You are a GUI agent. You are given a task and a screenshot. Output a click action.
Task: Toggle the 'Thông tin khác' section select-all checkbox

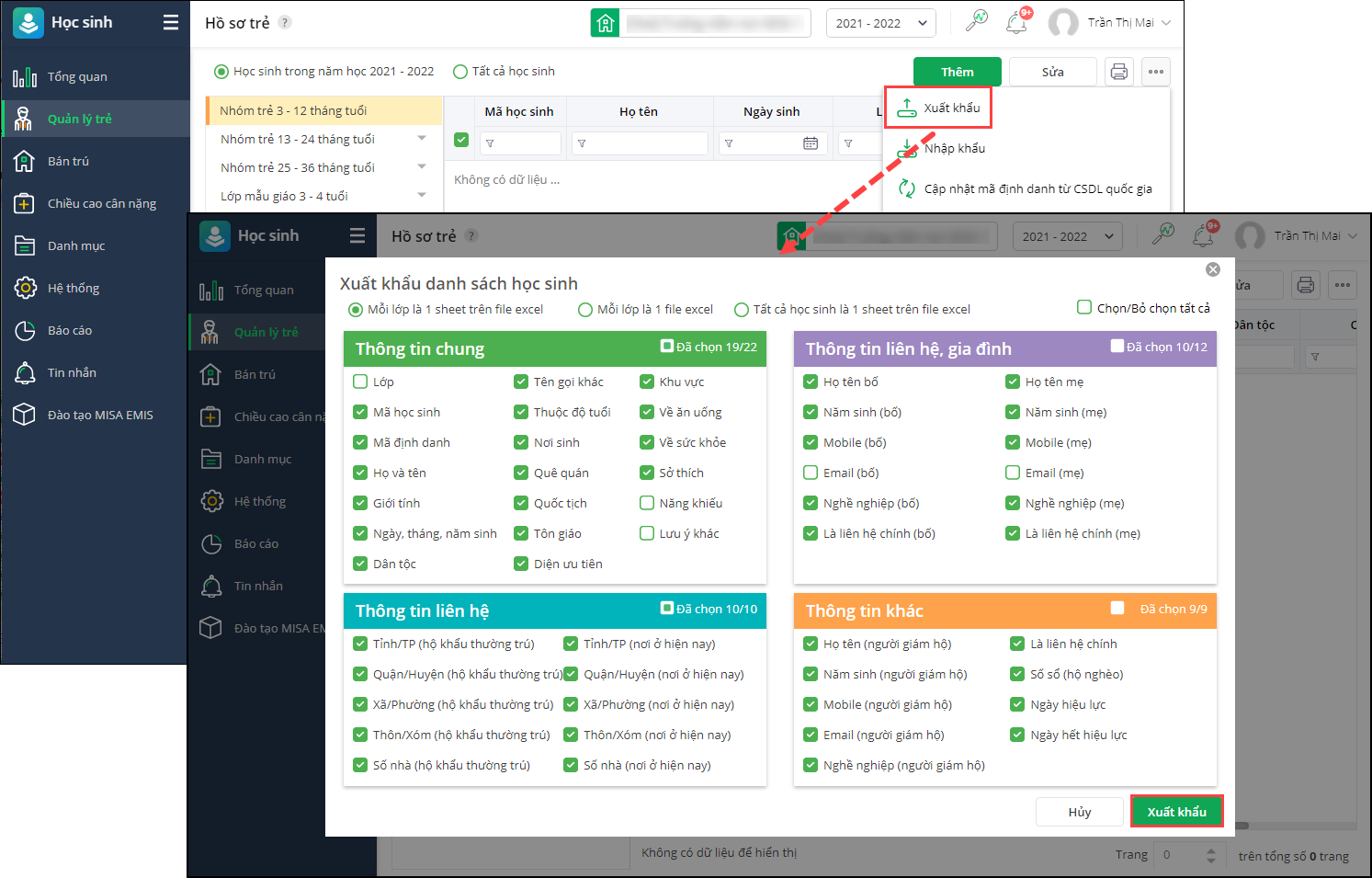(x=1117, y=608)
